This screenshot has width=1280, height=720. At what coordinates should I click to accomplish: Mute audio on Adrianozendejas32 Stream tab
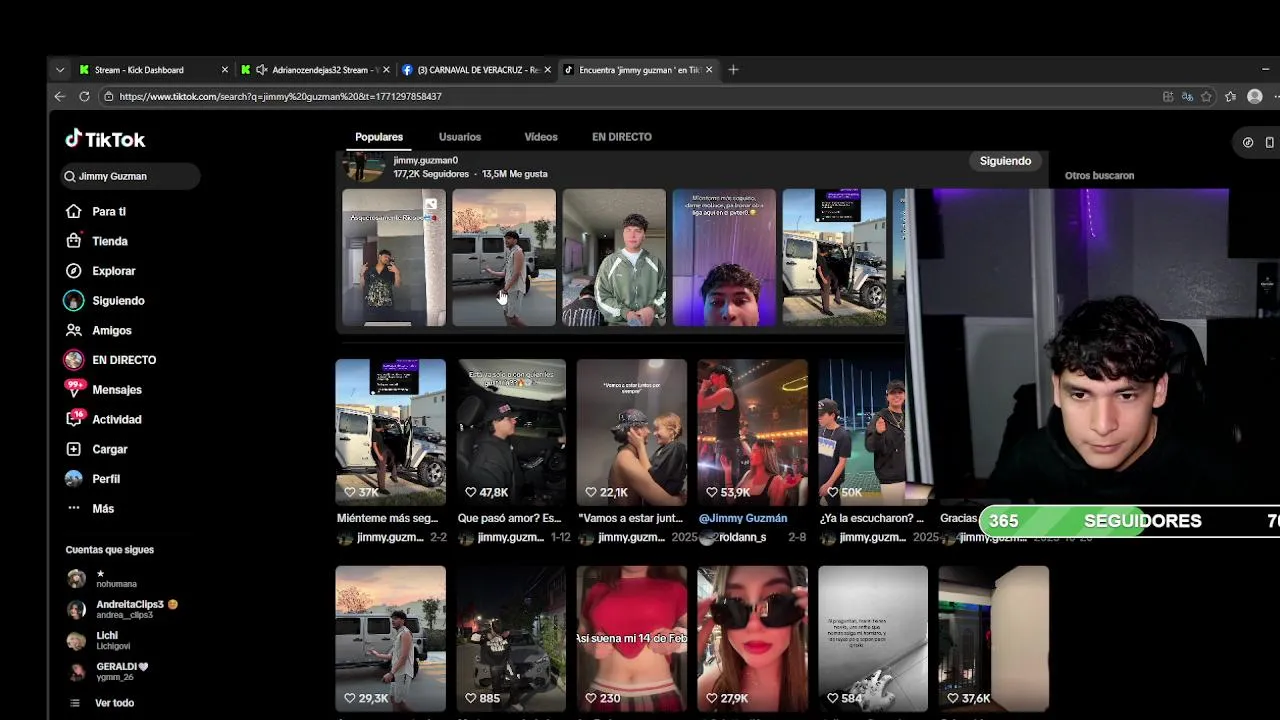point(261,70)
